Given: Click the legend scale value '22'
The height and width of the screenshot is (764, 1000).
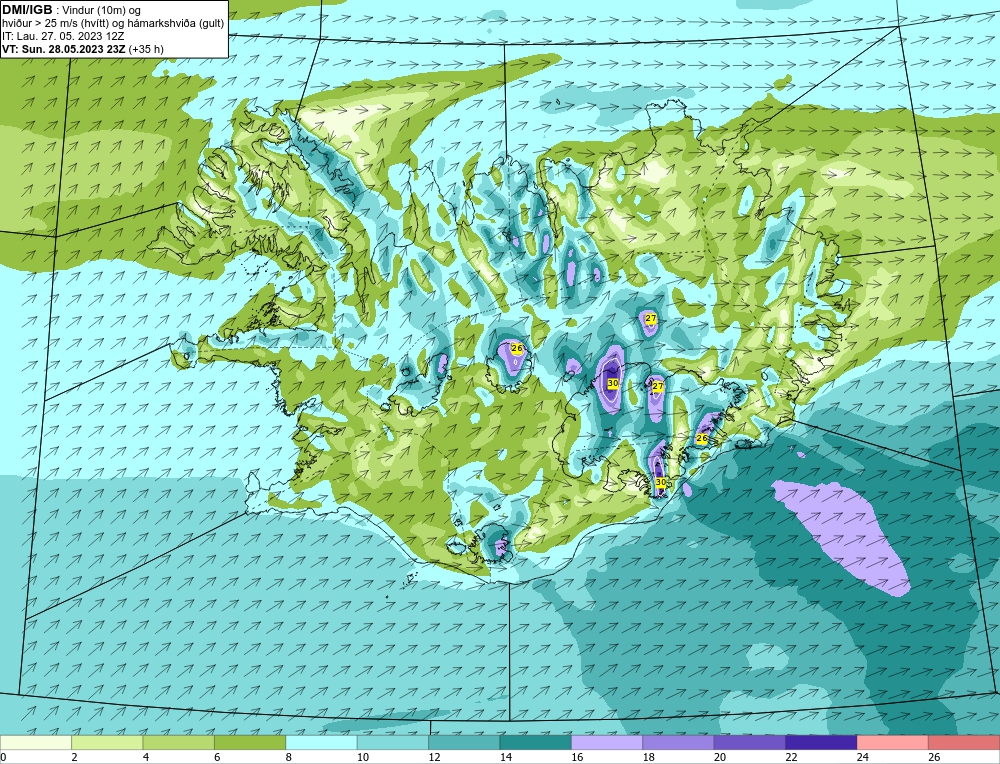Looking at the screenshot, I should coord(791,757).
